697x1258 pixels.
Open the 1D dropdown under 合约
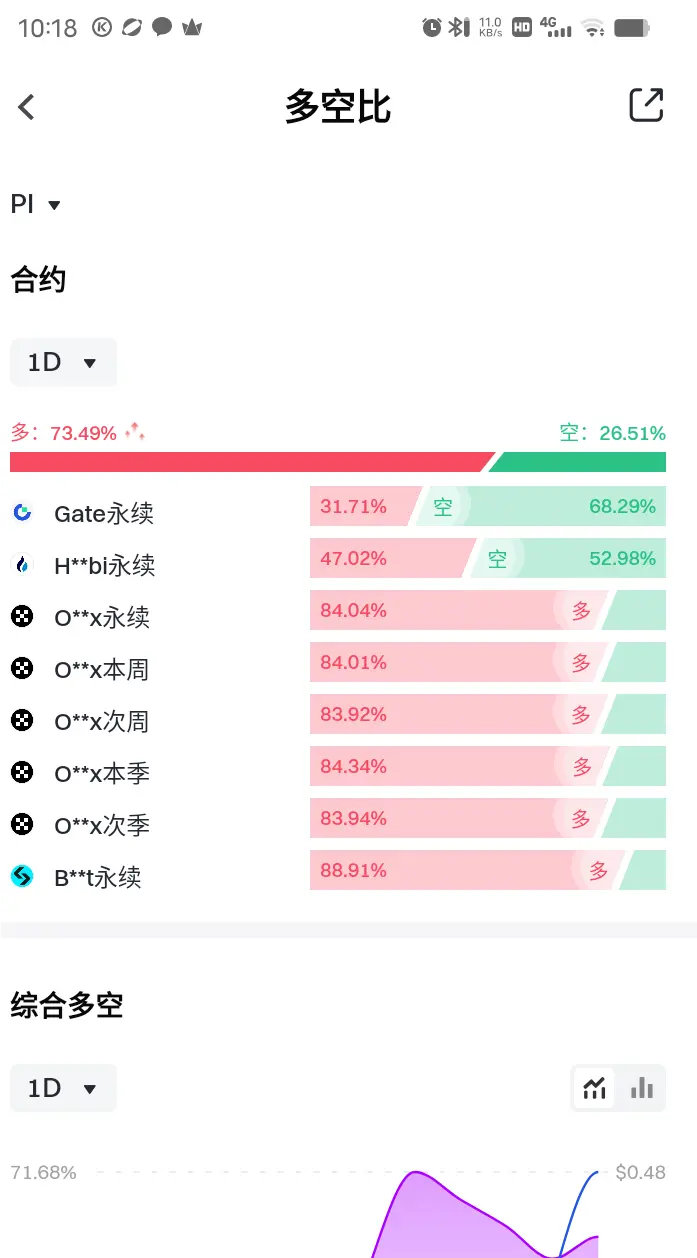coord(63,362)
